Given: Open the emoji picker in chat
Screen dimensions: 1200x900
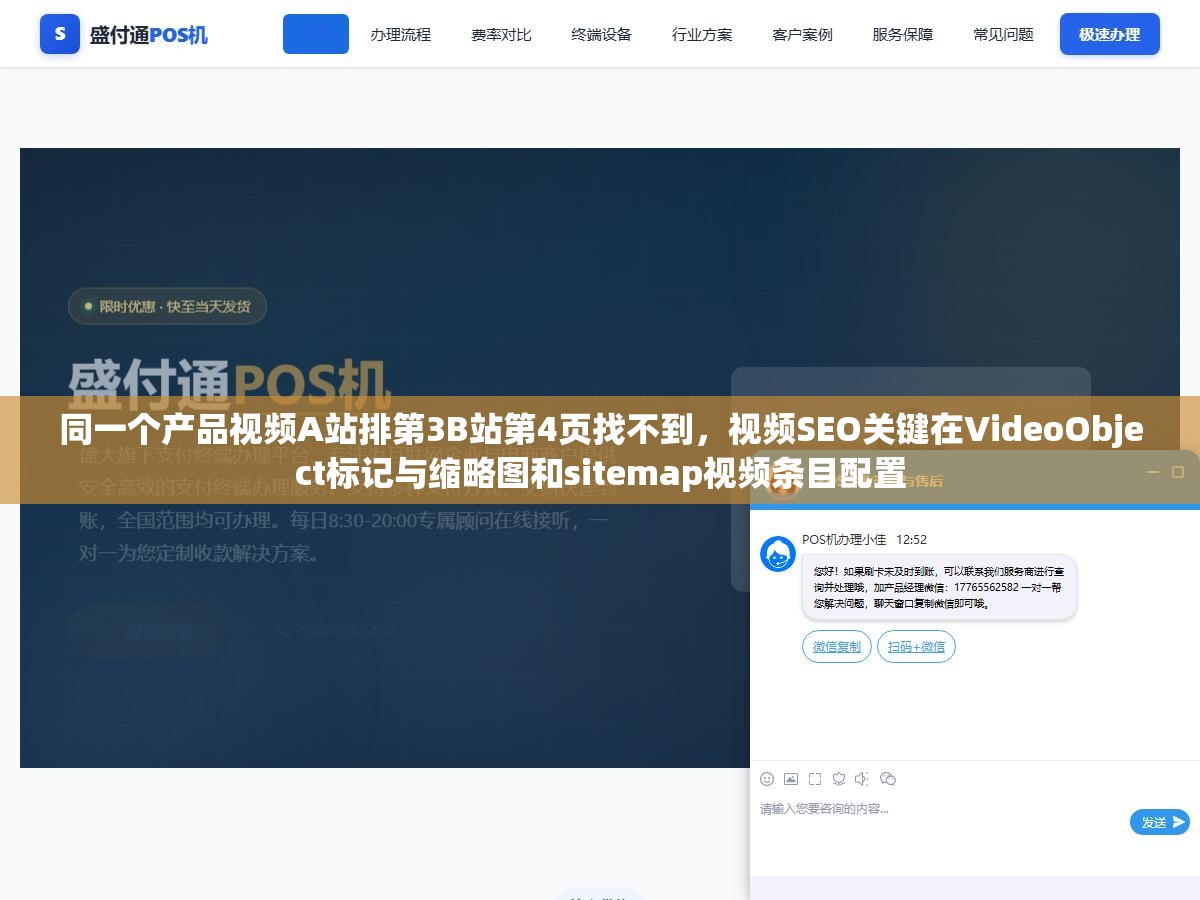Looking at the screenshot, I should (767, 779).
